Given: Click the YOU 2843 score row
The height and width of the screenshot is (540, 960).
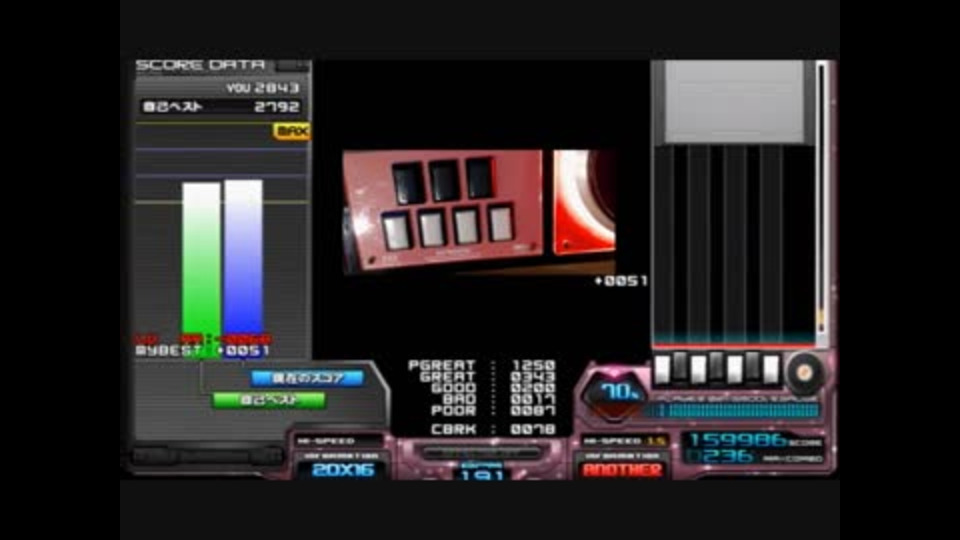Looking at the screenshot, I should [x=263, y=88].
